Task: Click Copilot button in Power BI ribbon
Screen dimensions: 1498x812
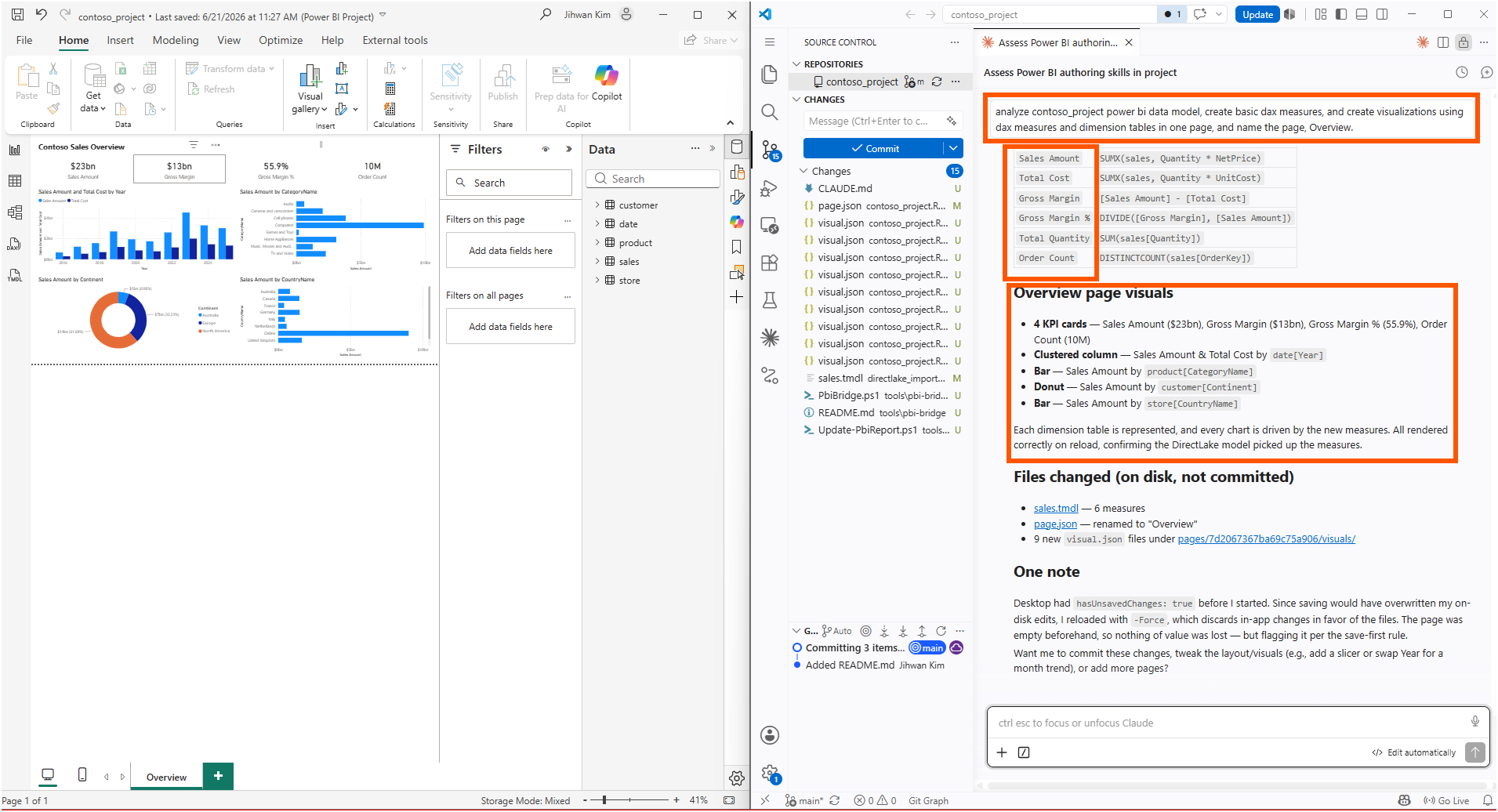Action: (x=607, y=85)
